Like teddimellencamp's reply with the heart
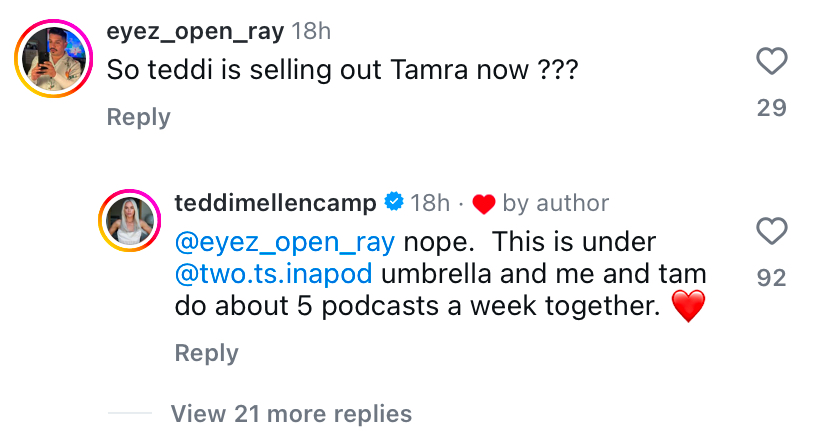Viewport: 828px width, 445px height. click(771, 233)
